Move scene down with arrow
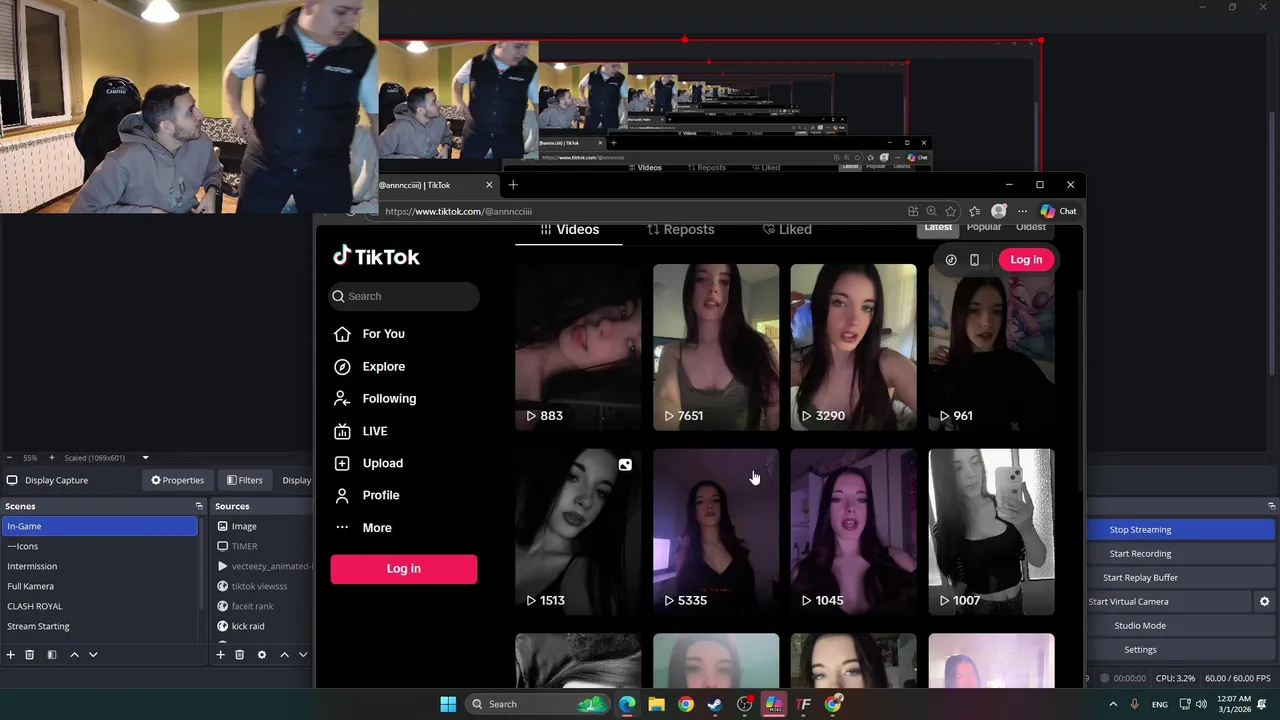This screenshot has width=1280, height=720. click(x=93, y=655)
